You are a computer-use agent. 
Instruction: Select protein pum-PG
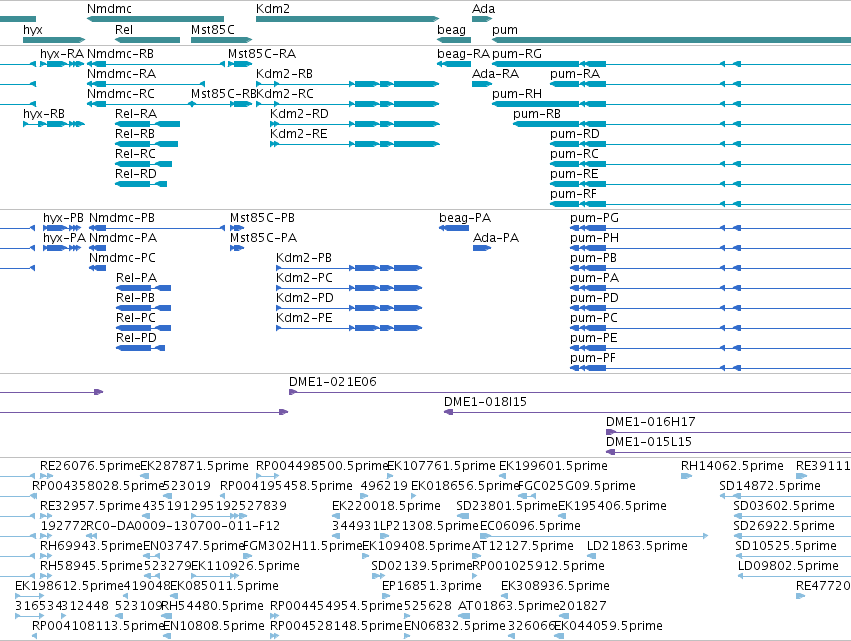(594, 218)
